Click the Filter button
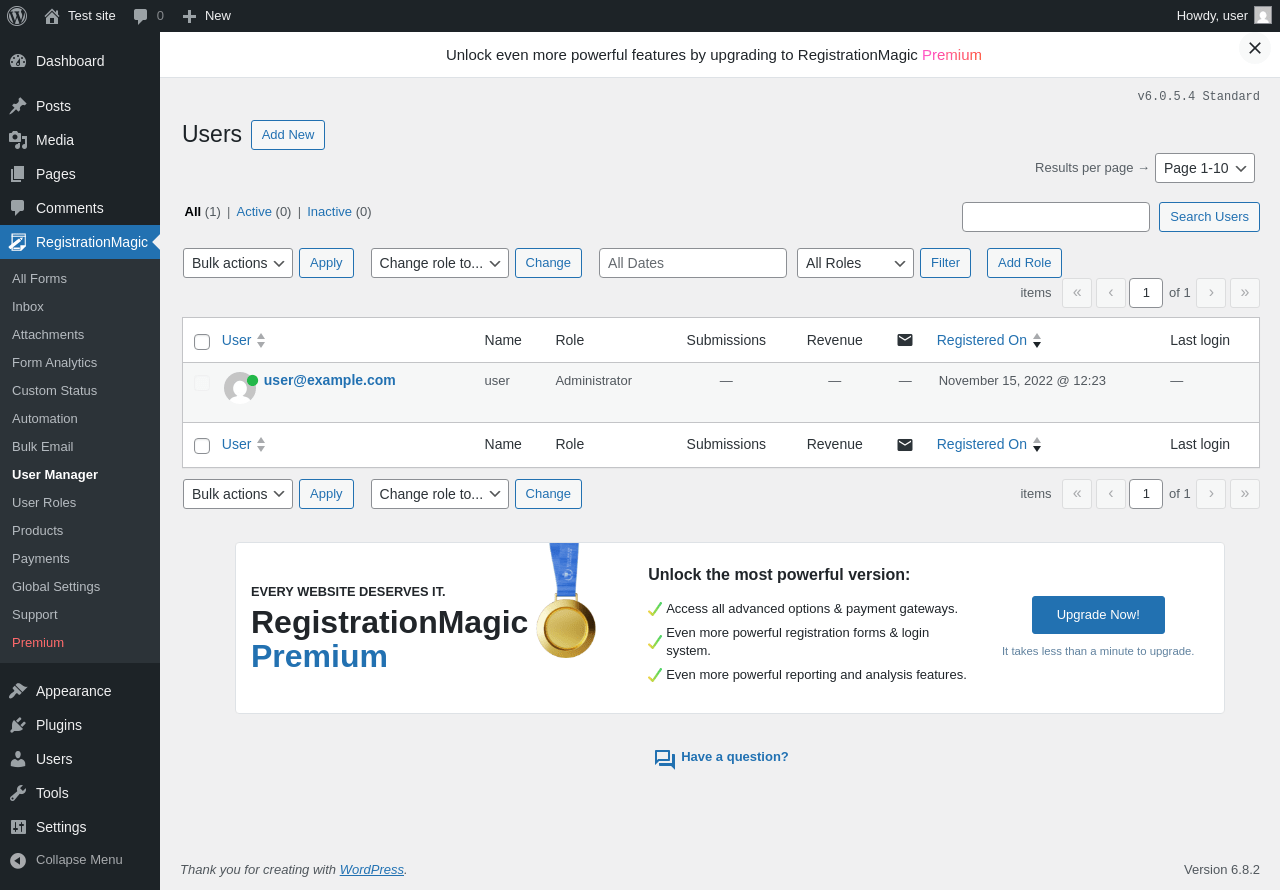 (945, 263)
